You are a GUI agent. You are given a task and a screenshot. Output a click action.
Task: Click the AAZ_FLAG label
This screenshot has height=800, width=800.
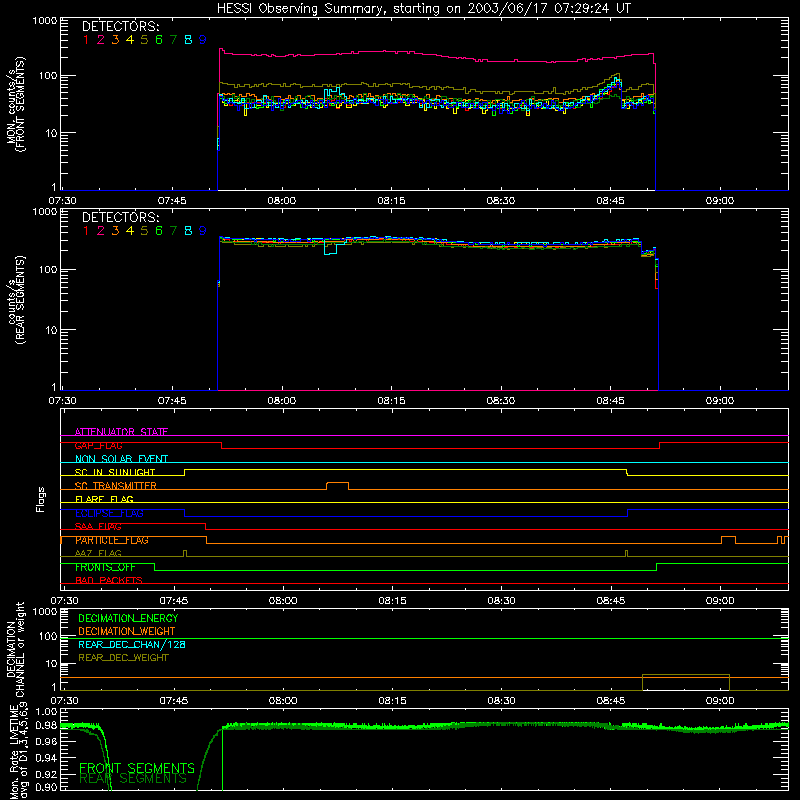click(98, 553)
